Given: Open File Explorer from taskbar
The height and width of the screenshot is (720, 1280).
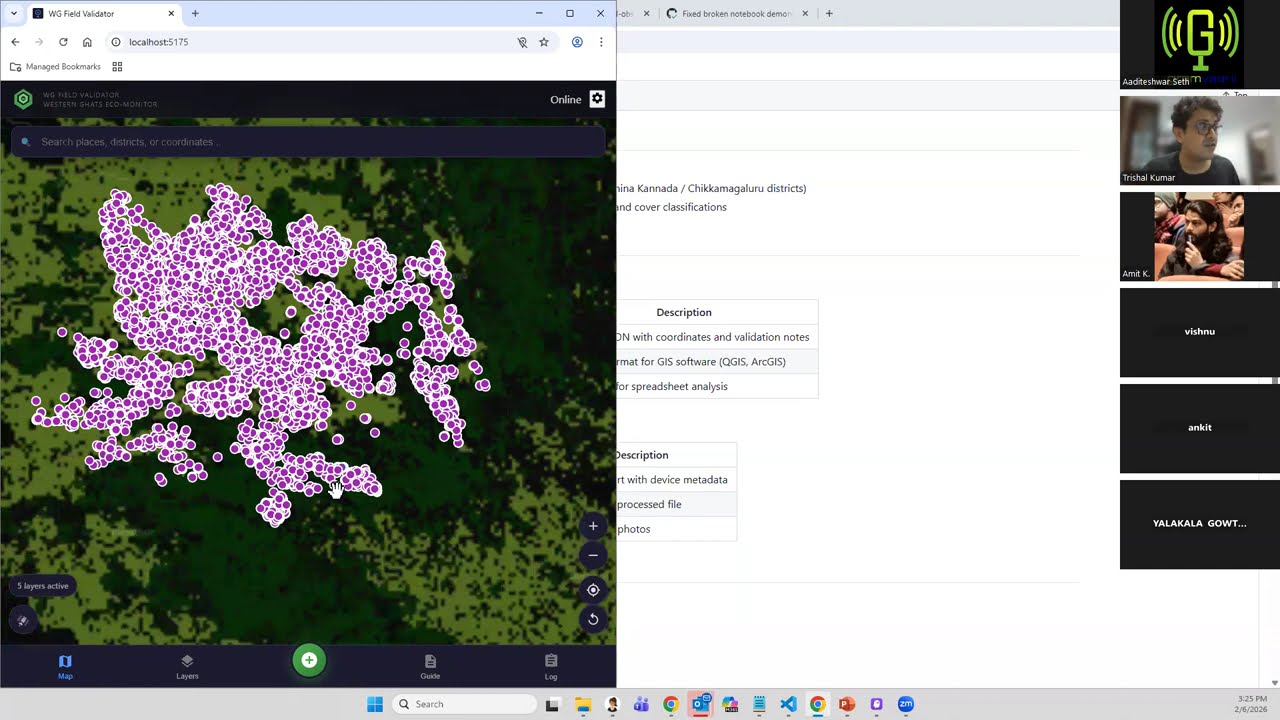Looking at the screenshot, I should pyautogui.click(x=583, y=704).
